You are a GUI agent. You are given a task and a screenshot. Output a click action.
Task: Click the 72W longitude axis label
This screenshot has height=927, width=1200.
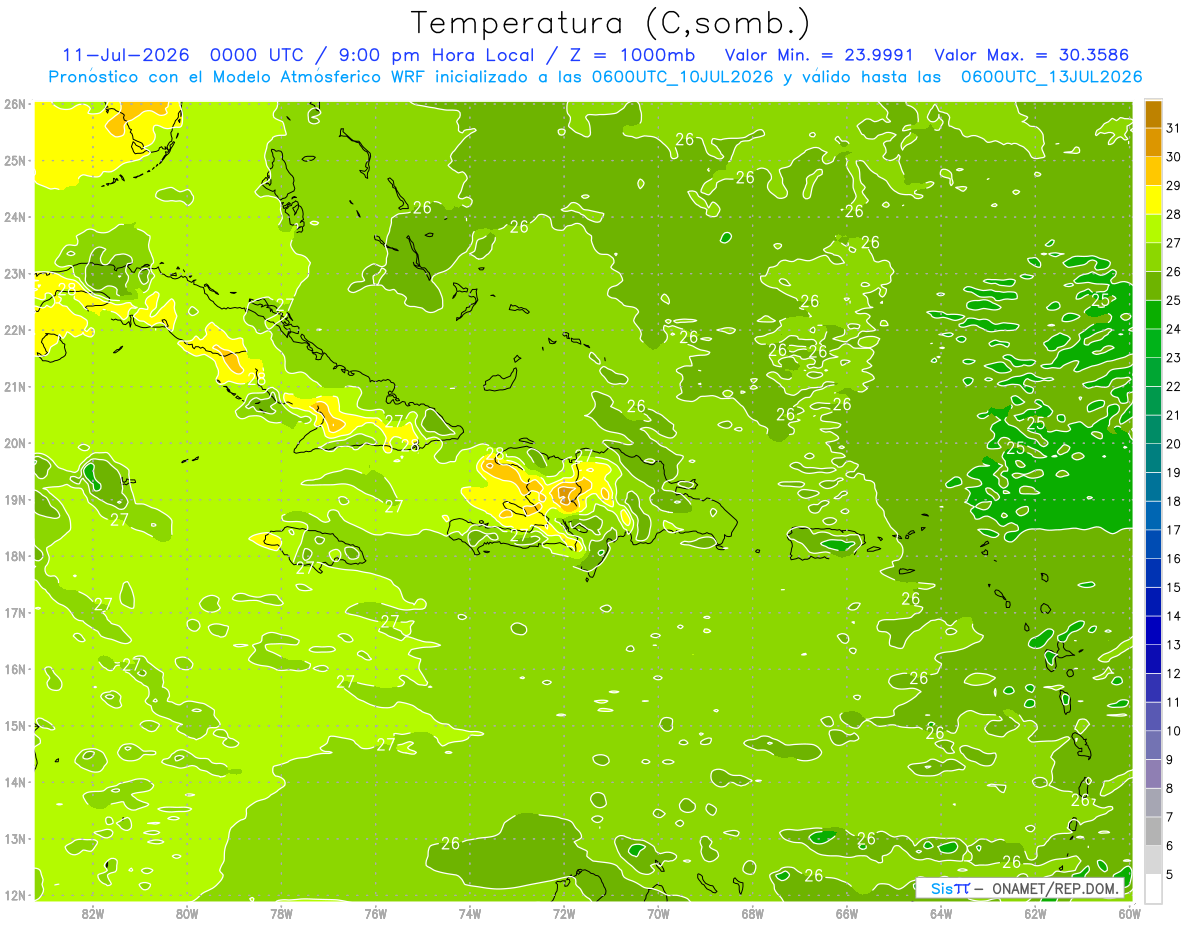(564, 913)
